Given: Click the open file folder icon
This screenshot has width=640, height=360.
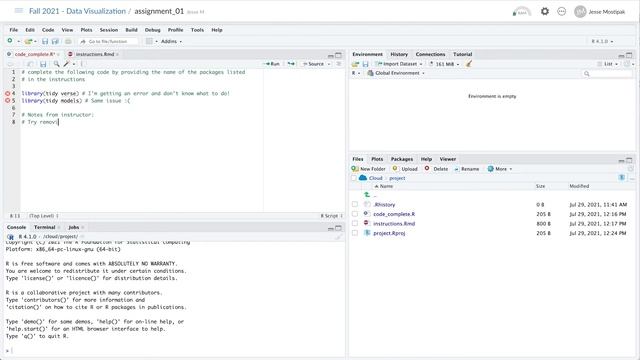Looking at the screenshot, I should click(x=28, y=41).
